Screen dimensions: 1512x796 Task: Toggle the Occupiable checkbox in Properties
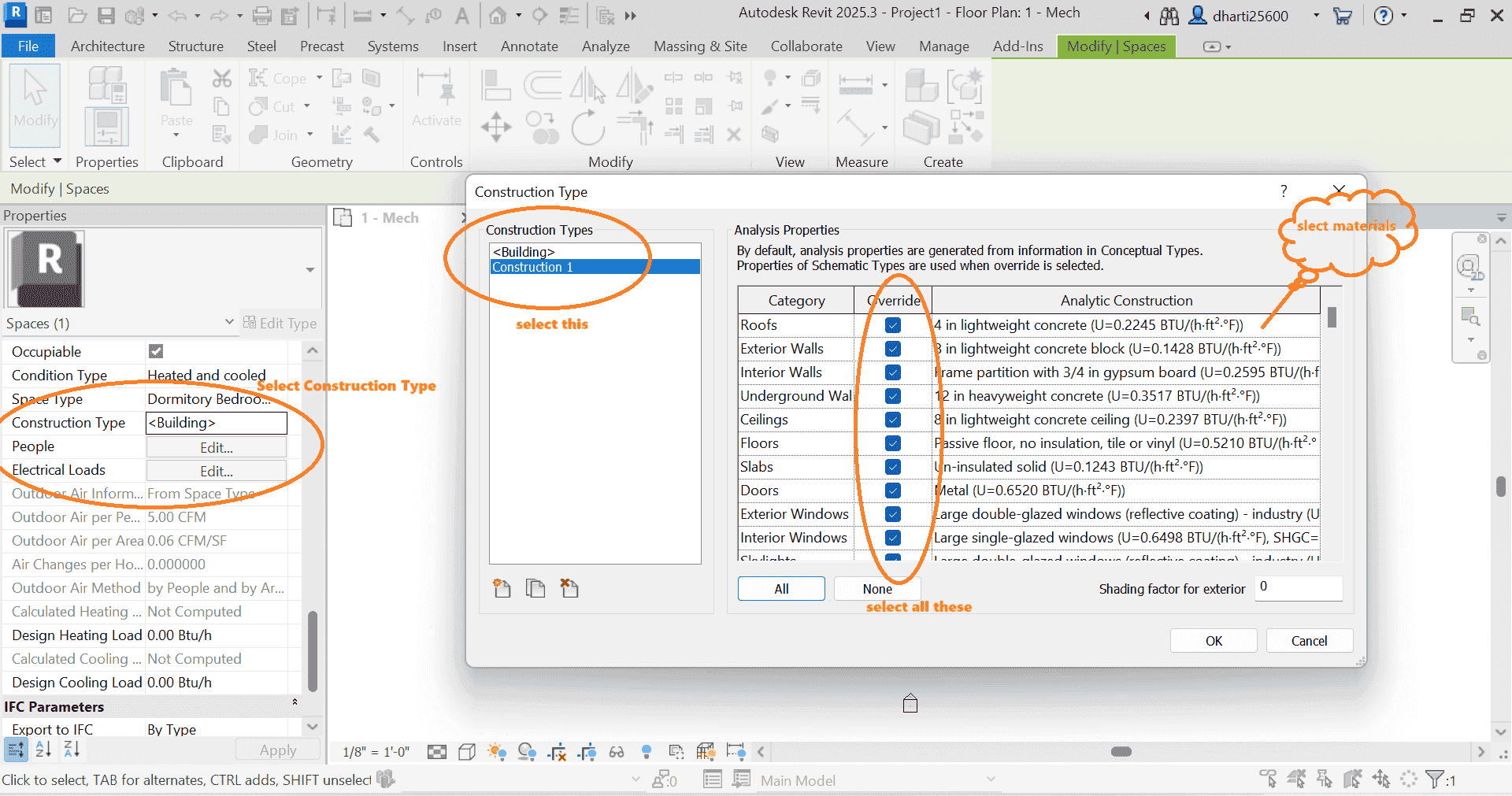pos(156,351)
